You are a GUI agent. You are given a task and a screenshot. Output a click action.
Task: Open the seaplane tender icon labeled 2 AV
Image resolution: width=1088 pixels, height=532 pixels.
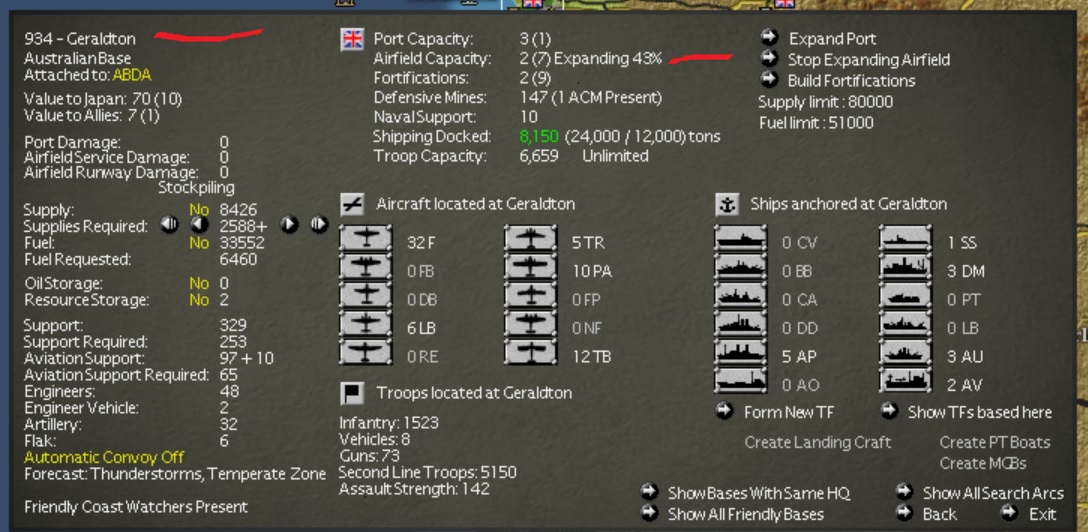906,380
